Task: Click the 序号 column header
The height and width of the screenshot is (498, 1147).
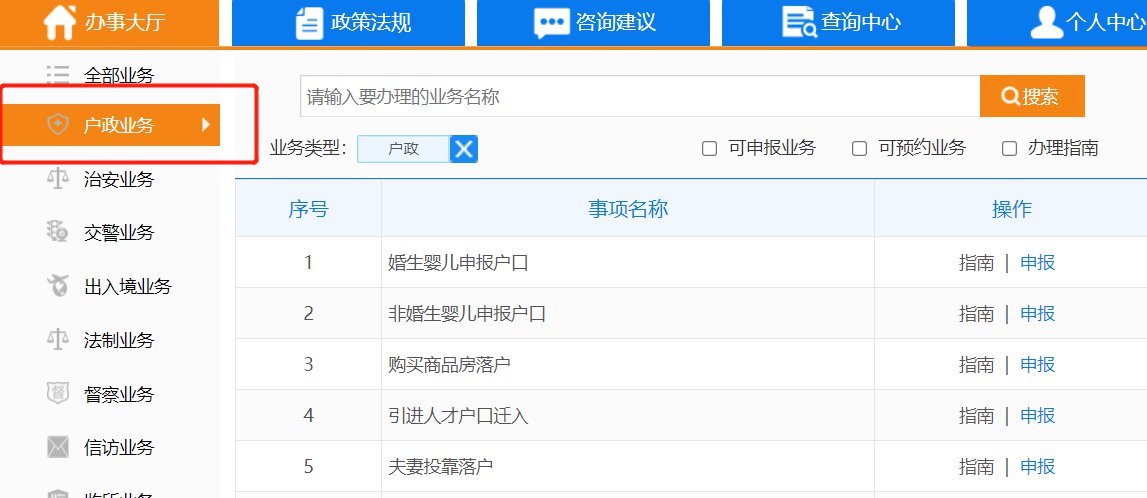Action: pyautogui.click(x=308, y=210)
